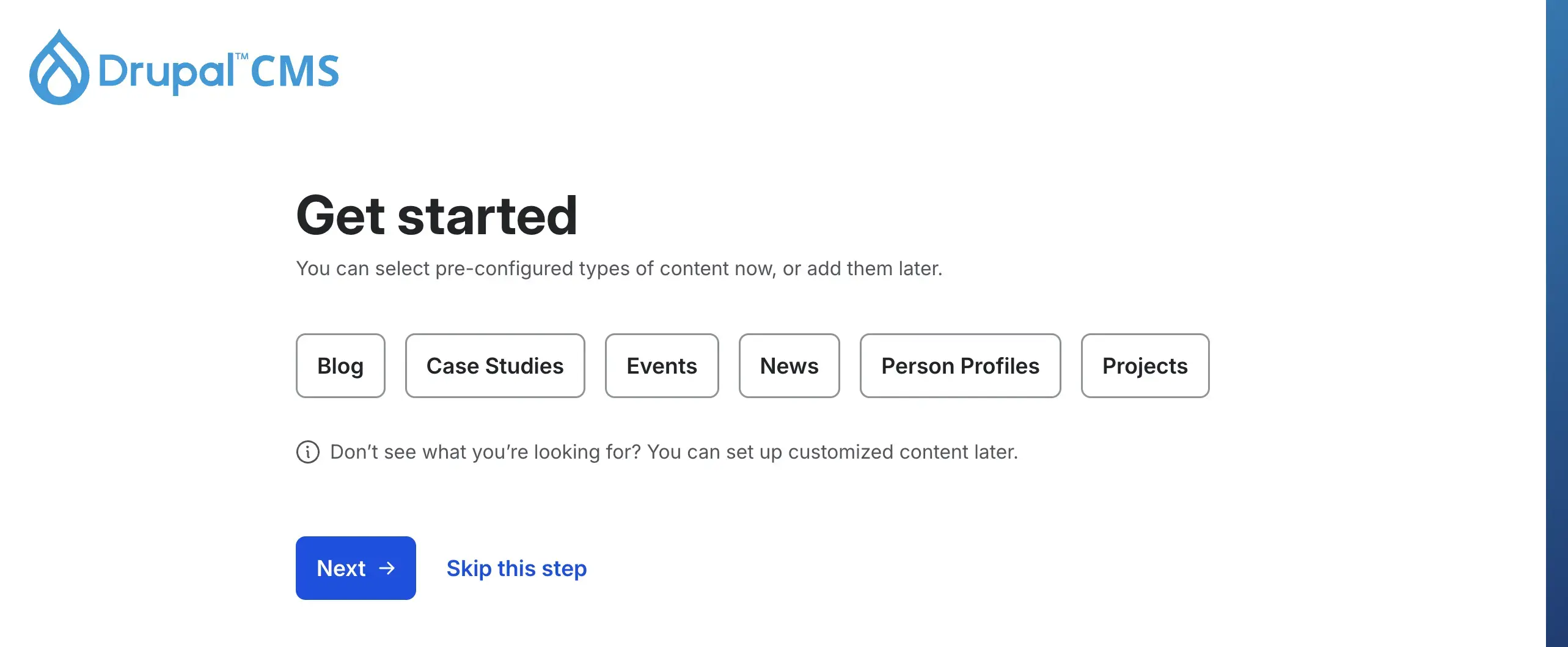Image resolution: width=1568 pixels, height=647 pixels.
Task: Click the blue gradient strip at right edge
Action: 1556,323
